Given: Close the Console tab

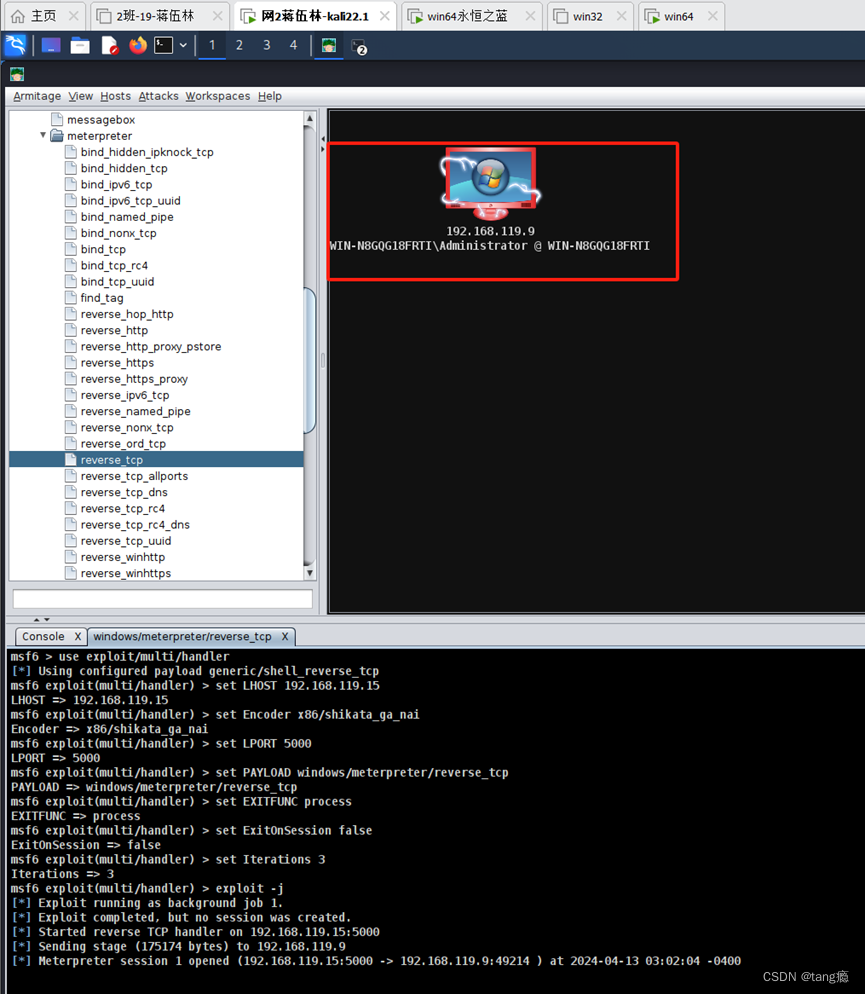Looking at the screenshot, I should coord(77,636).
